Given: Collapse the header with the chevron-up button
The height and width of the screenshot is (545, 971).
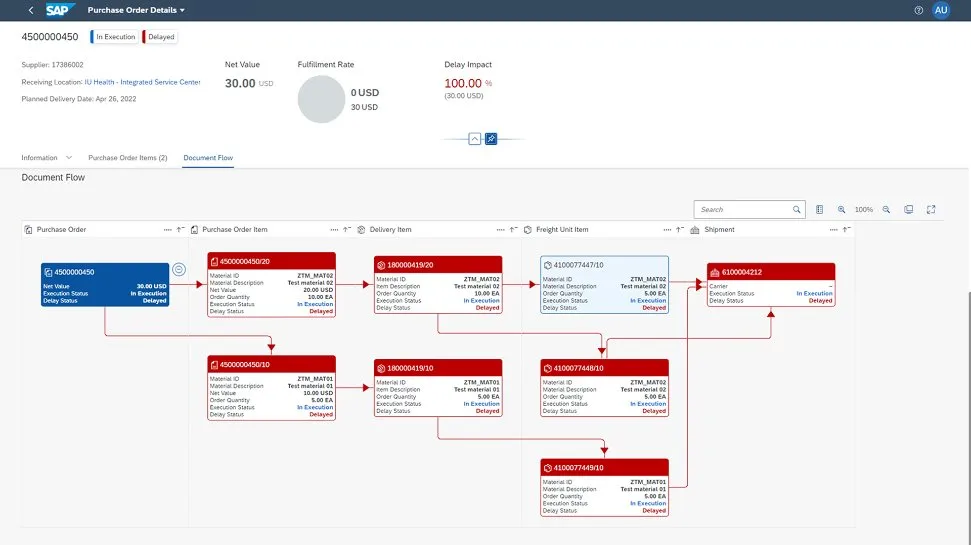Looking at the screenshot, I should (475, 139).
